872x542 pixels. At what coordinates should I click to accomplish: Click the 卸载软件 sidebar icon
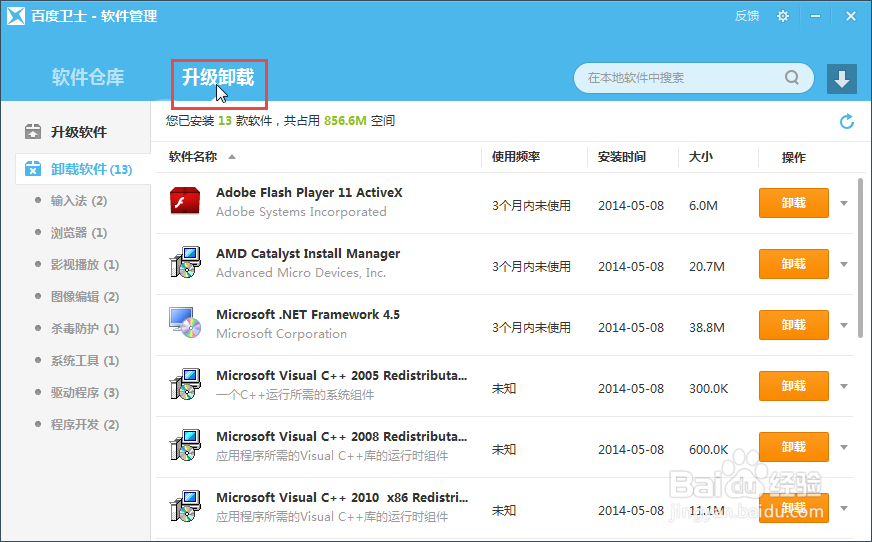[33, 169]
